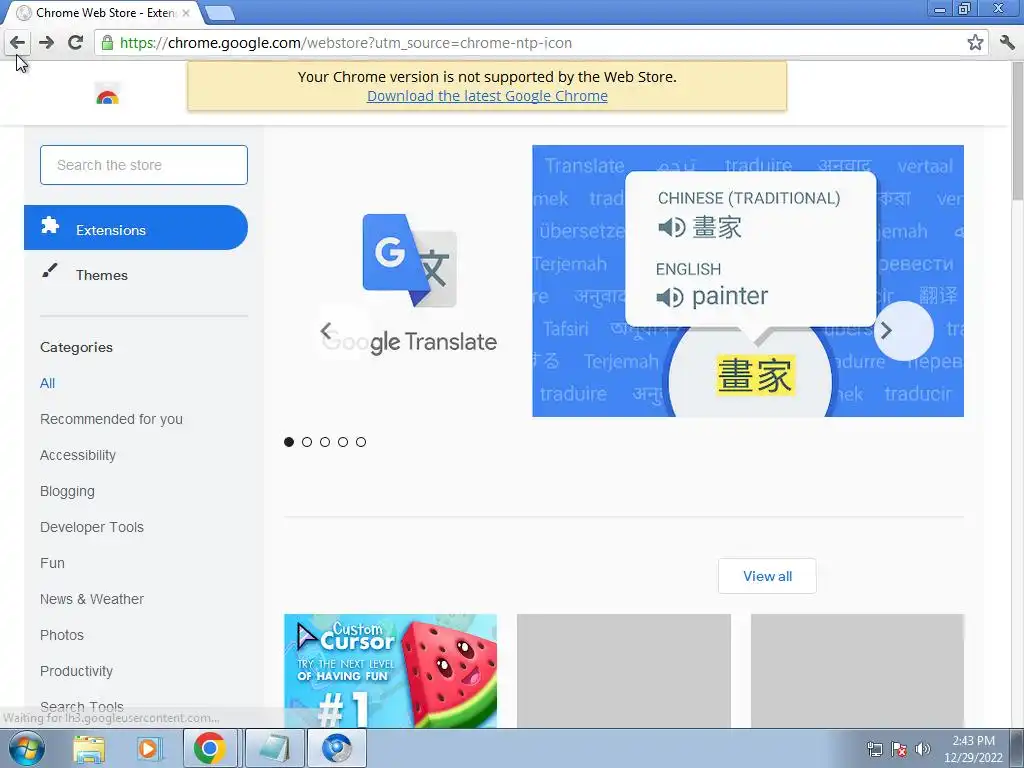This screenshot has width=1024, height=768.
Task: Select the first carousel dot indicator
Action: pyautogui.click(x=289, y=442)
